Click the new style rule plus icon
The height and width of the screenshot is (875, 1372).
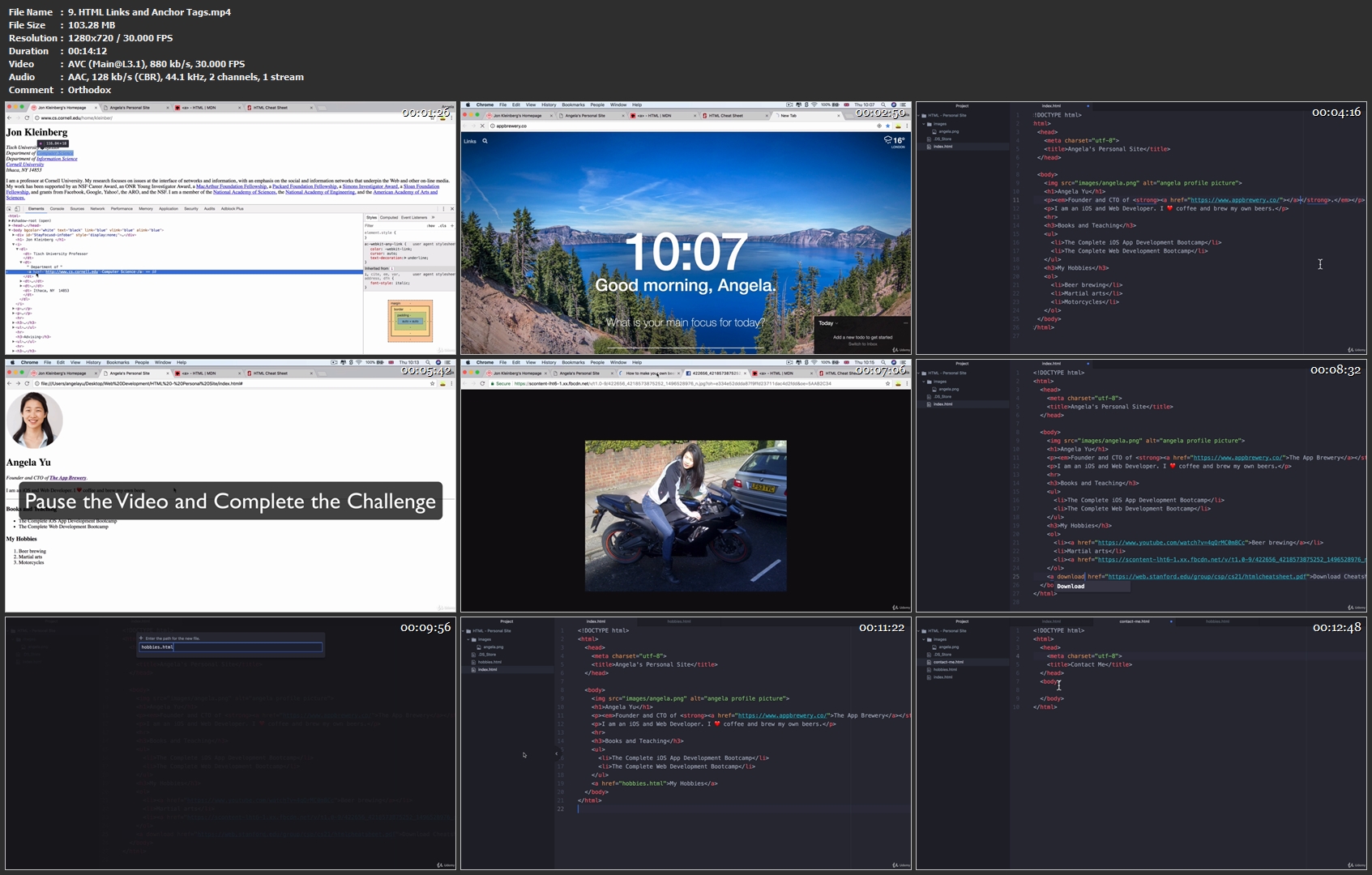[451, 225]
